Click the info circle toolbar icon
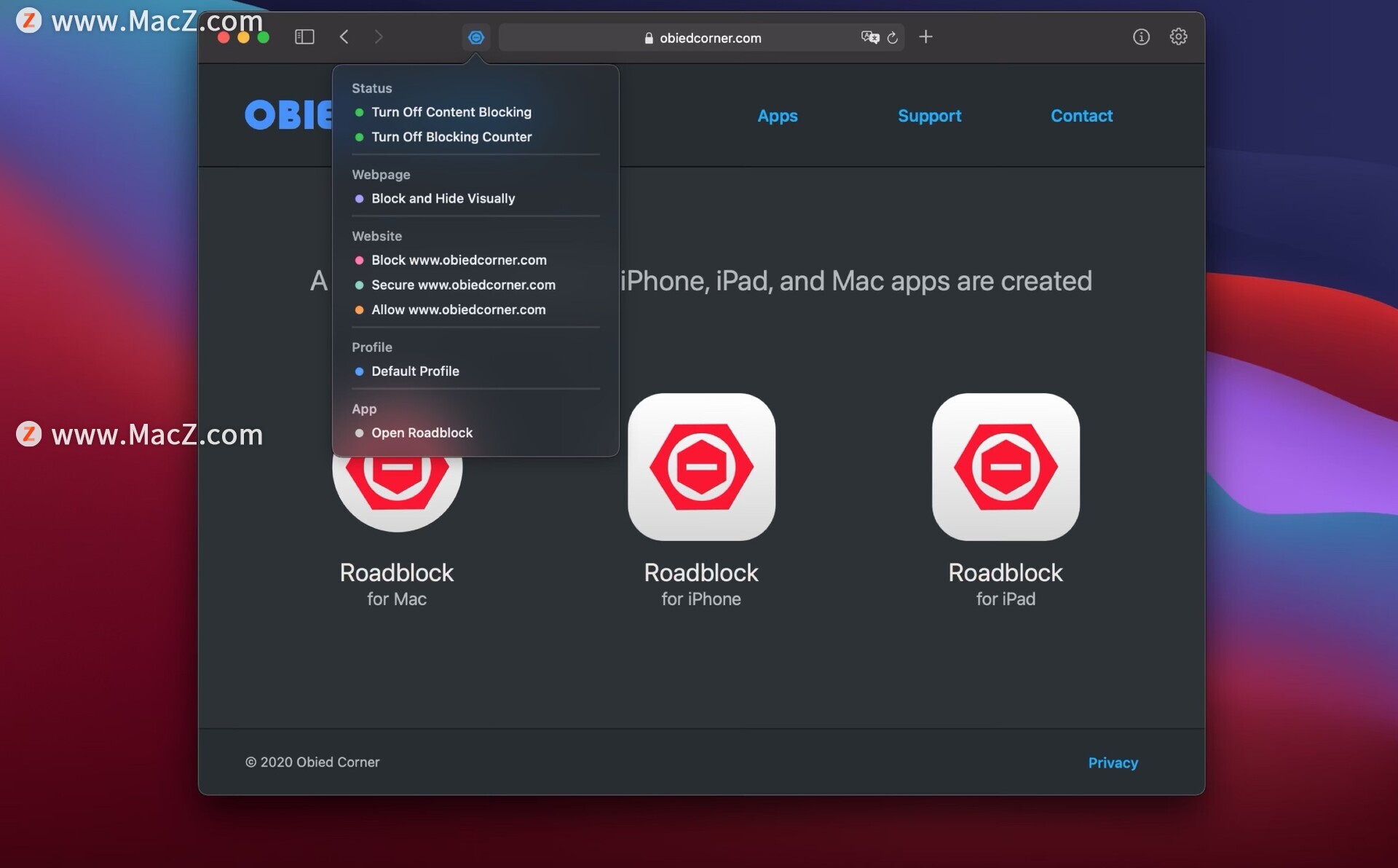Image resolution: width=1398 pixels, height=868 pixels. 1141,36
